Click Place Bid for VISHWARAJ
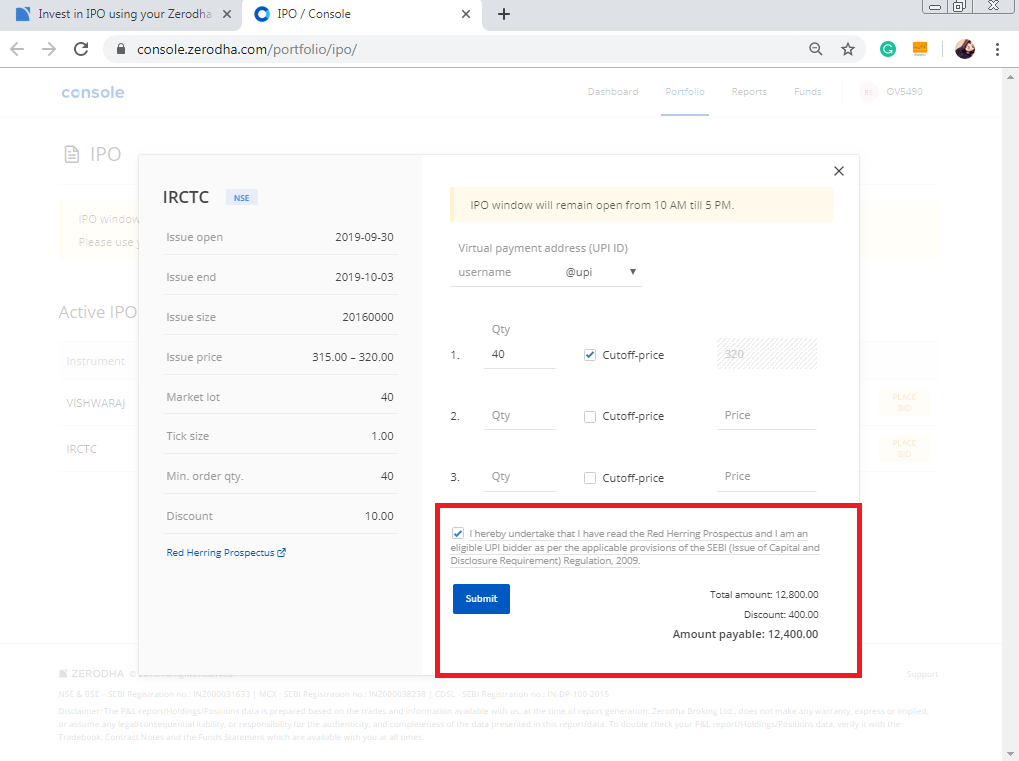The image size is (1019, 761). 904,402
